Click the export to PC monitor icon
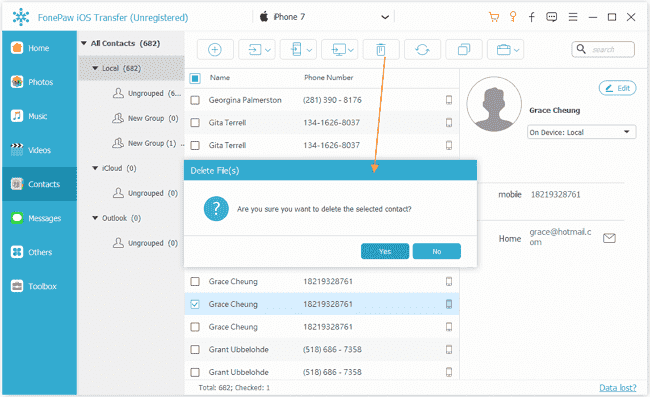 tap(339, 50)
